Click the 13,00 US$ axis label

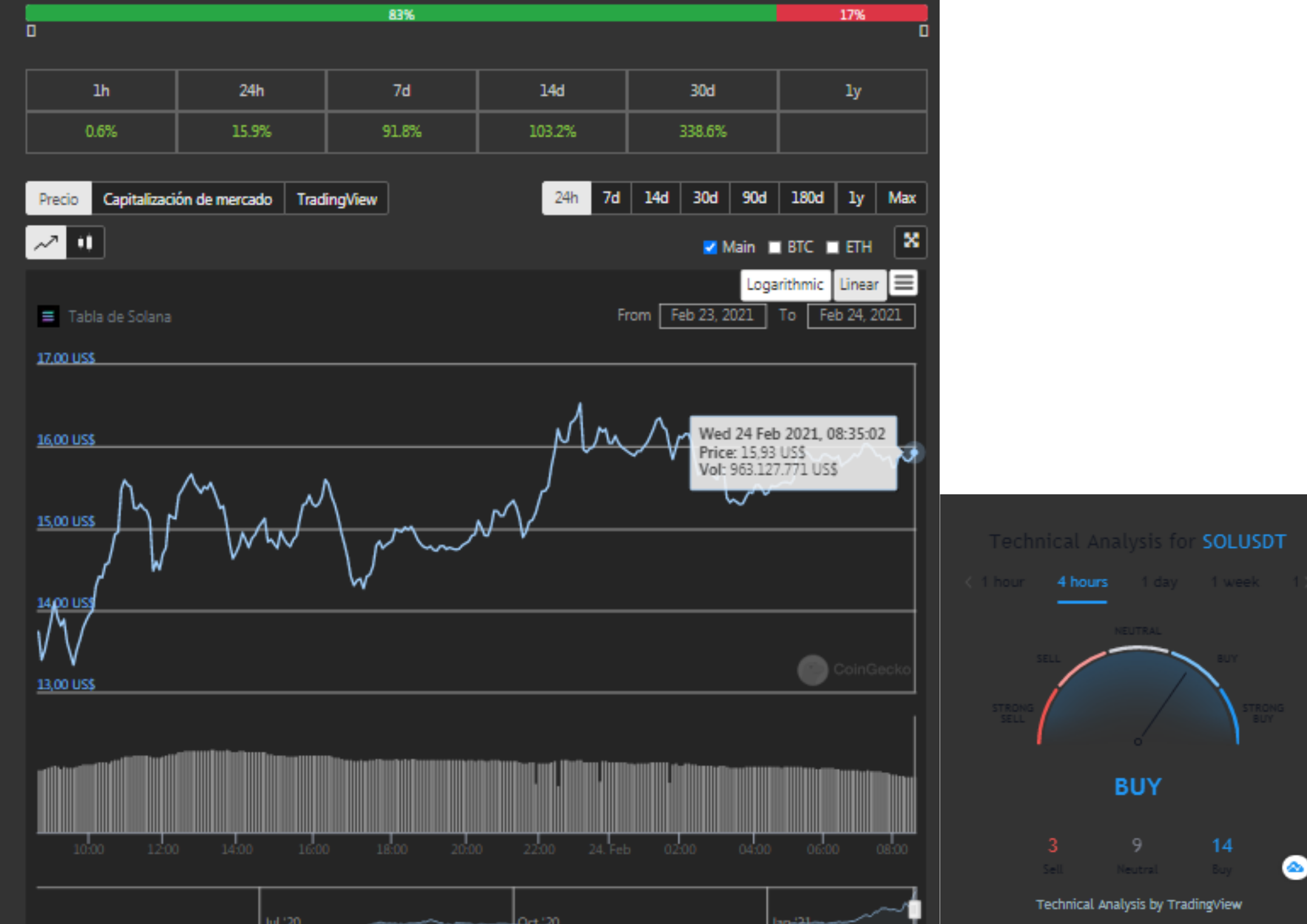[x=66, y=684]
